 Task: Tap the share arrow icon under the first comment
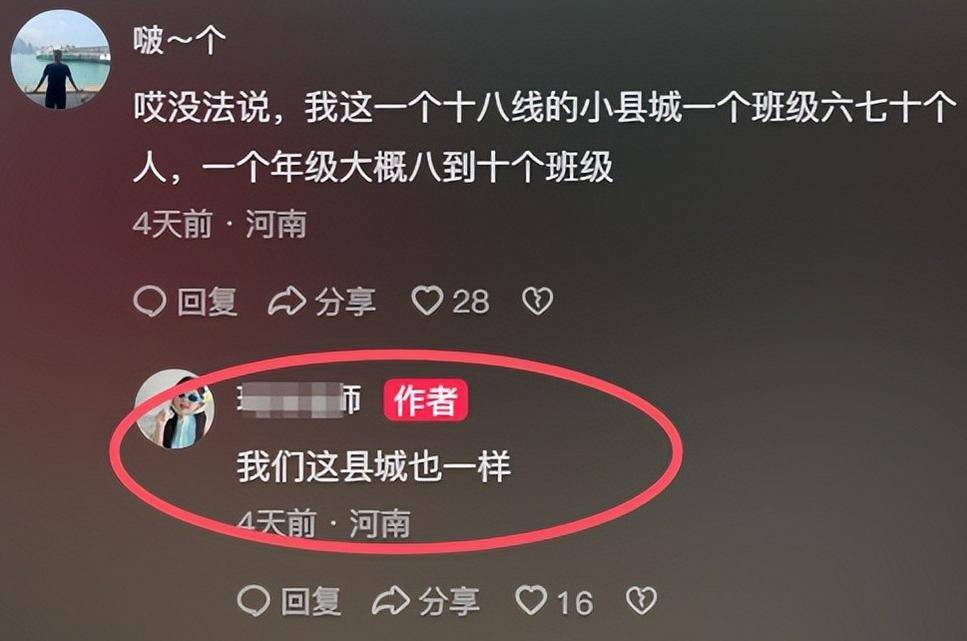point(287,302)
